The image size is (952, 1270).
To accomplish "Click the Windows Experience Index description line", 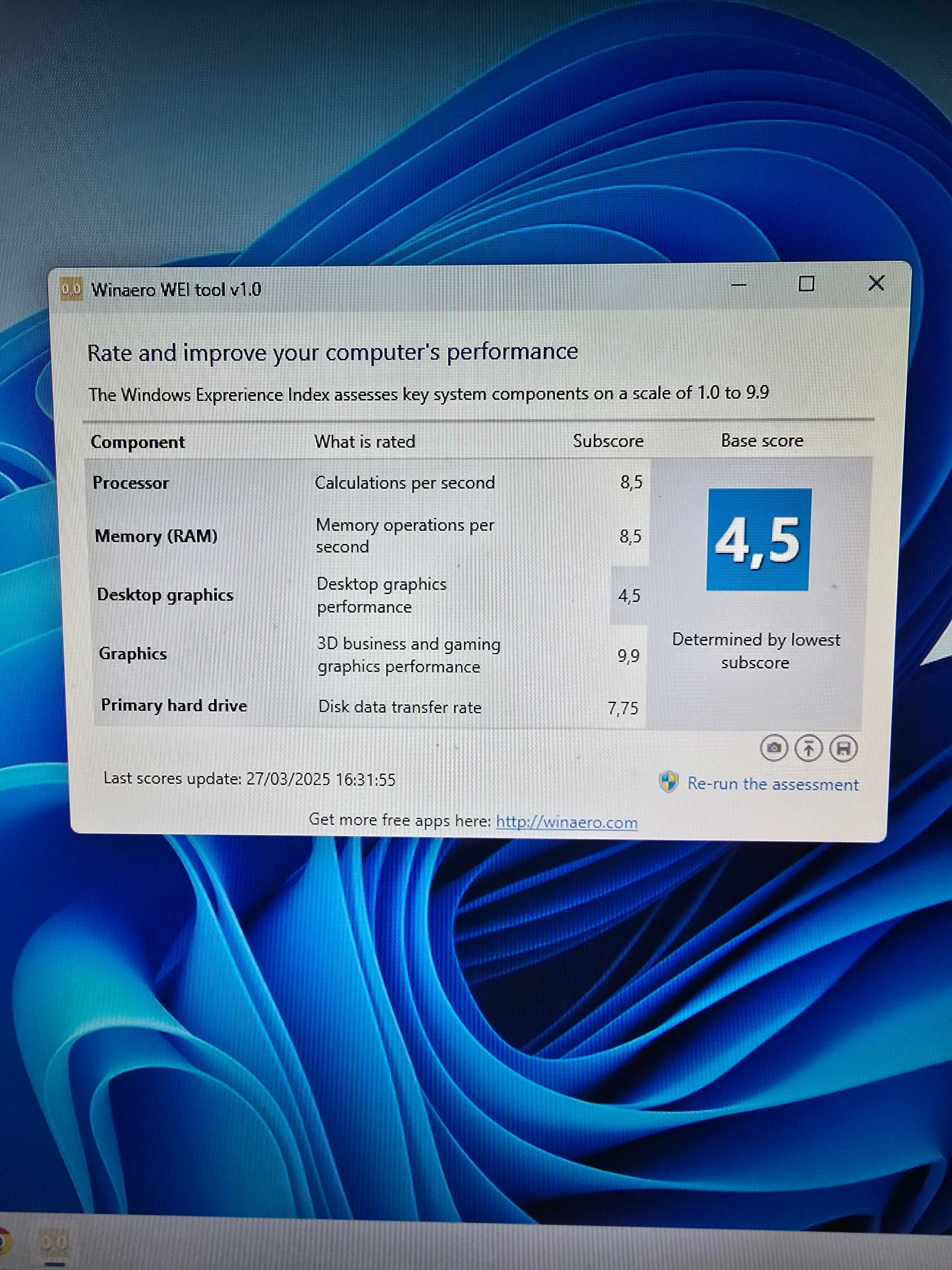I will click(x=428, y=394).
